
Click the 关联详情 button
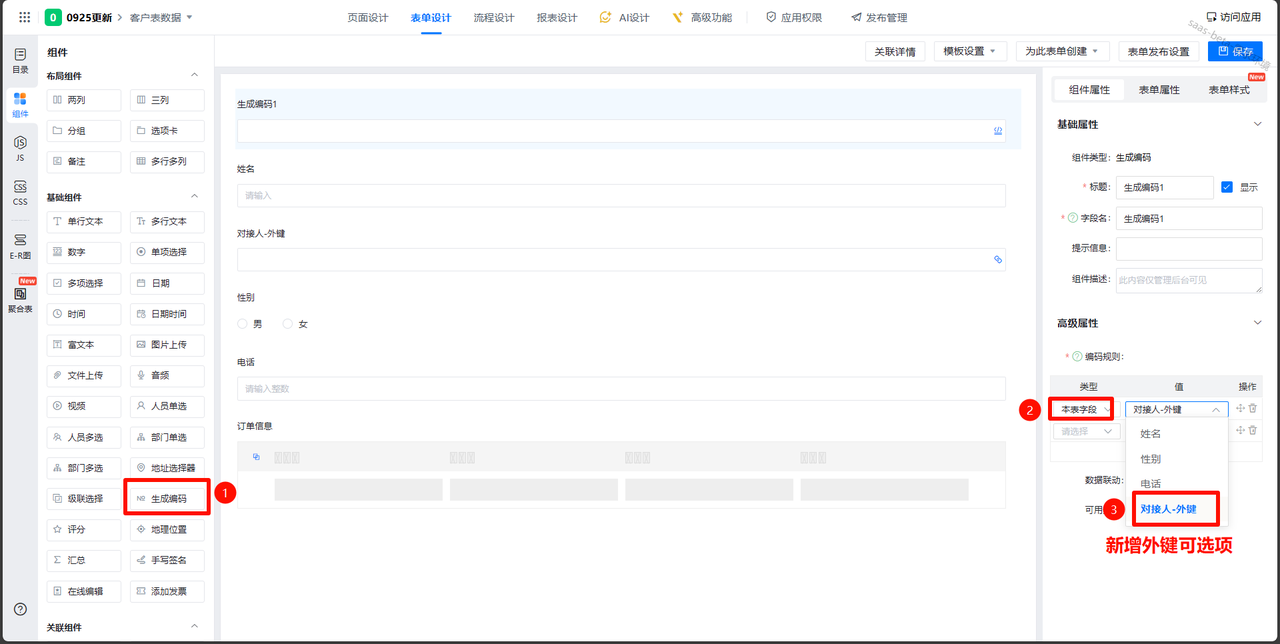[x=894, y=52]
